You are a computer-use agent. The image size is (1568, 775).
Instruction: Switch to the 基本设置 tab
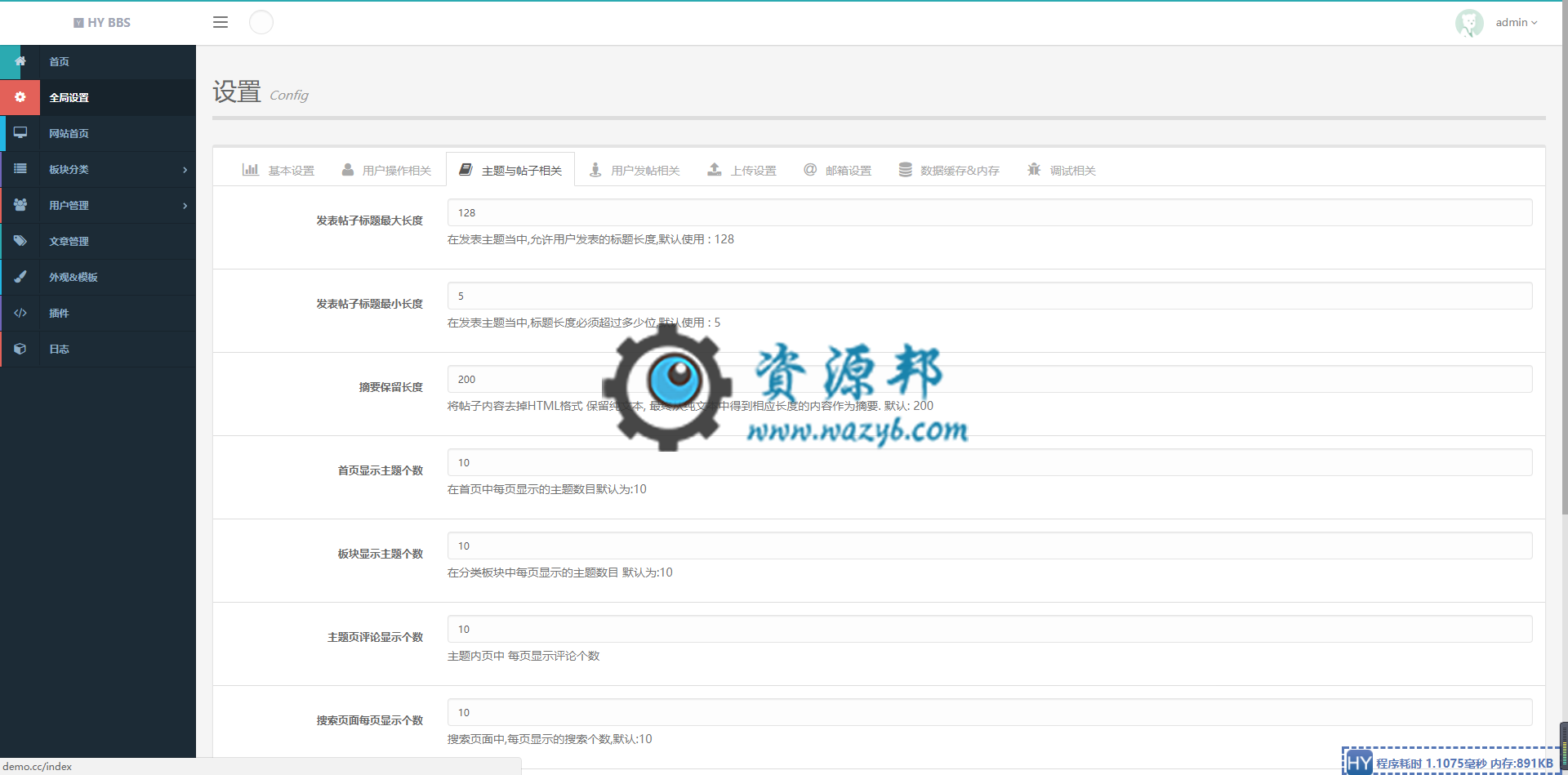tap(278, 170)
